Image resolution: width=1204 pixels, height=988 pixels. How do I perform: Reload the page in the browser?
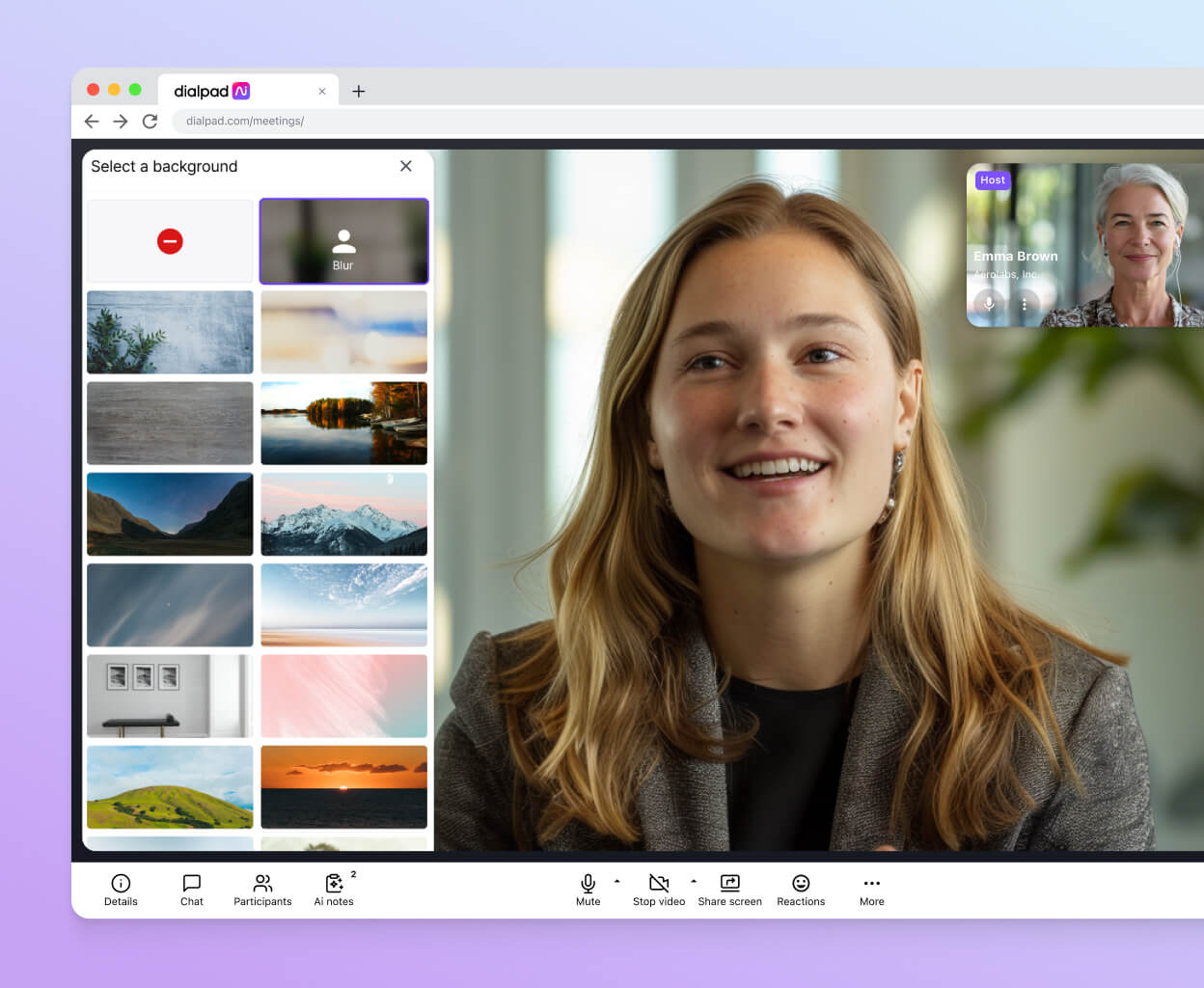click(150, 121)
